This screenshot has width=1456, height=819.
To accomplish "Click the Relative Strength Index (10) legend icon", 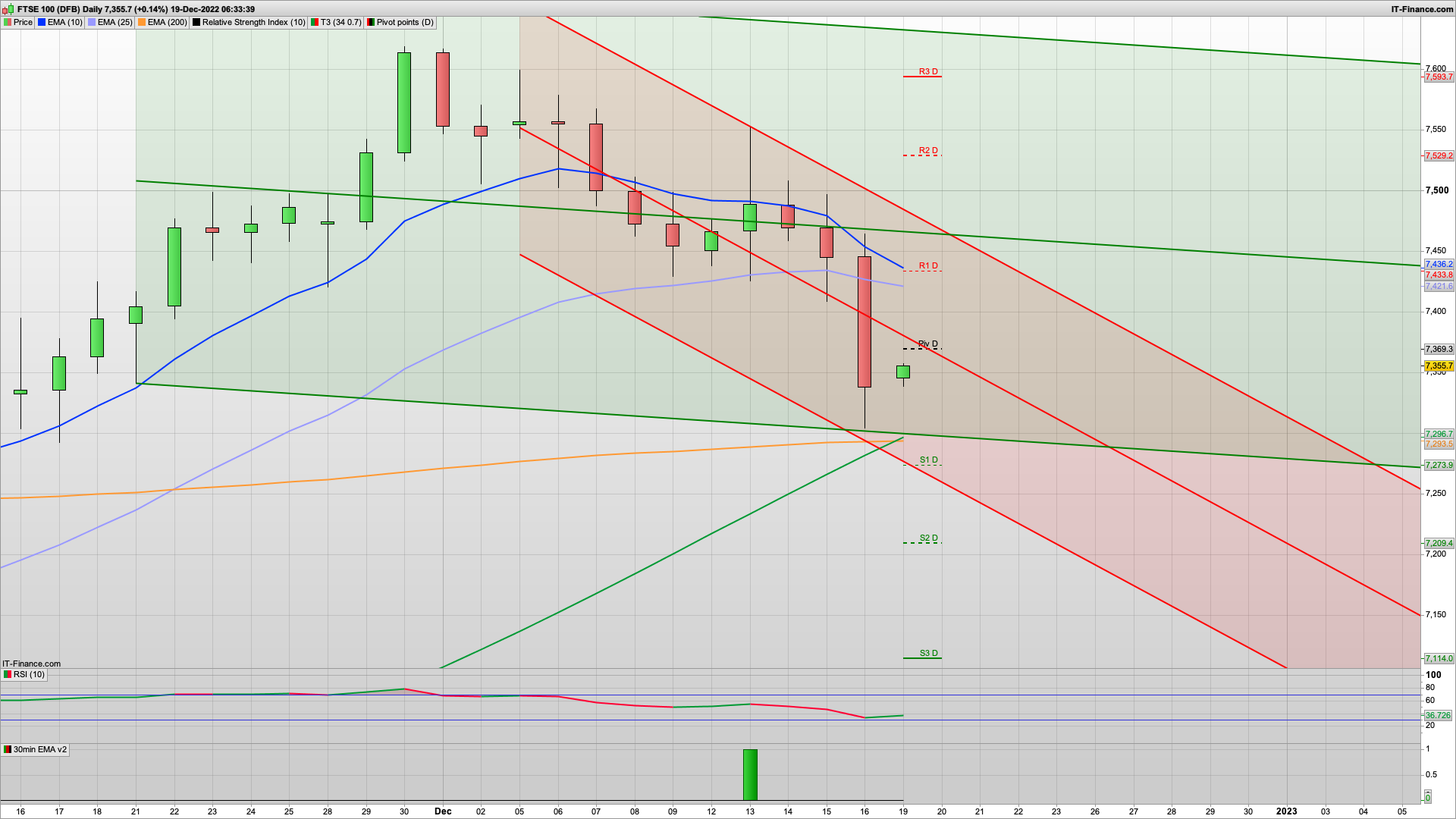I will (x=196, y=22).
